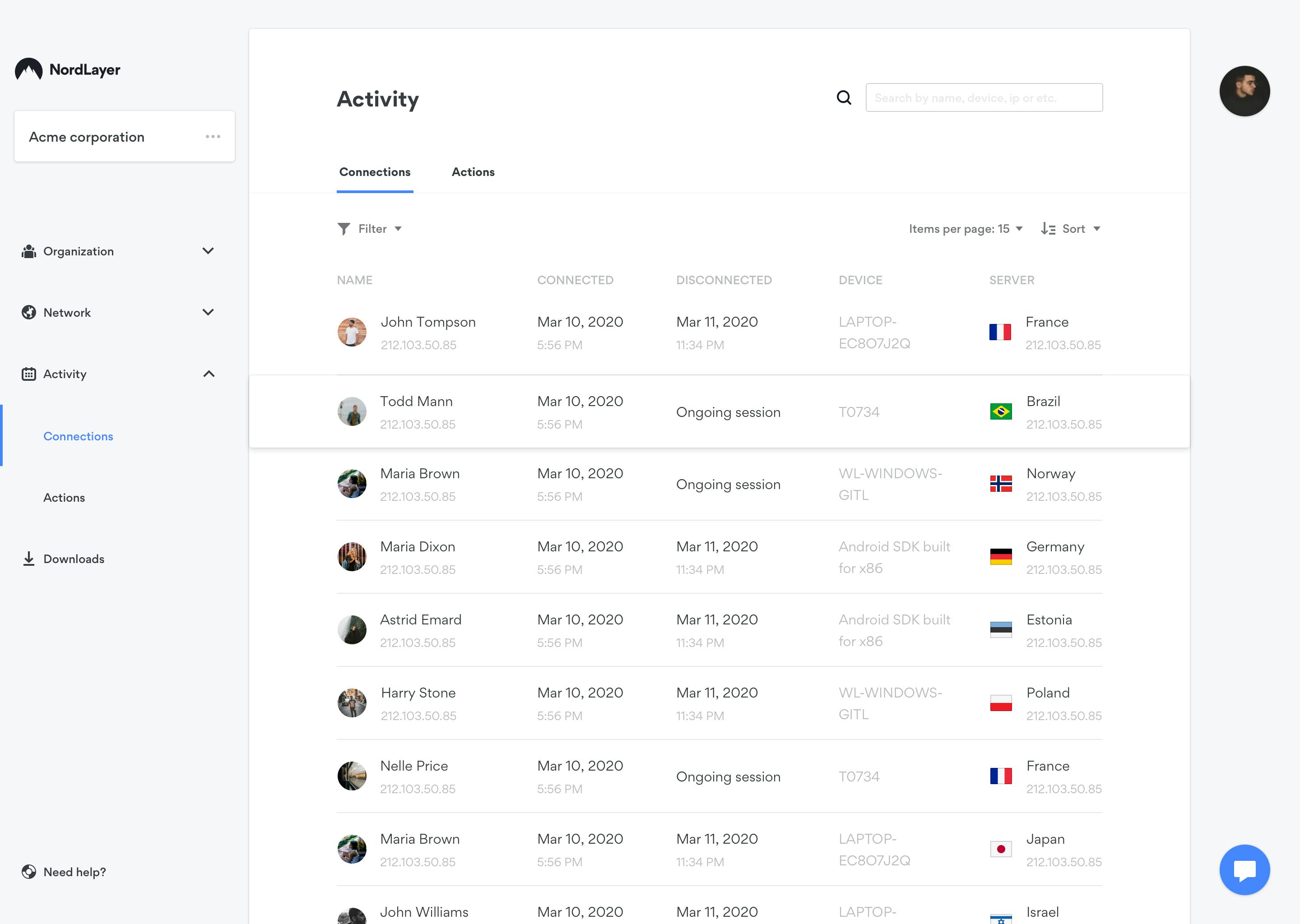The width and height of the screenshot is (1300, 924).
Task: Click the Activity collapse toggle
Action: pyautogui.click(x=209, y=374)
